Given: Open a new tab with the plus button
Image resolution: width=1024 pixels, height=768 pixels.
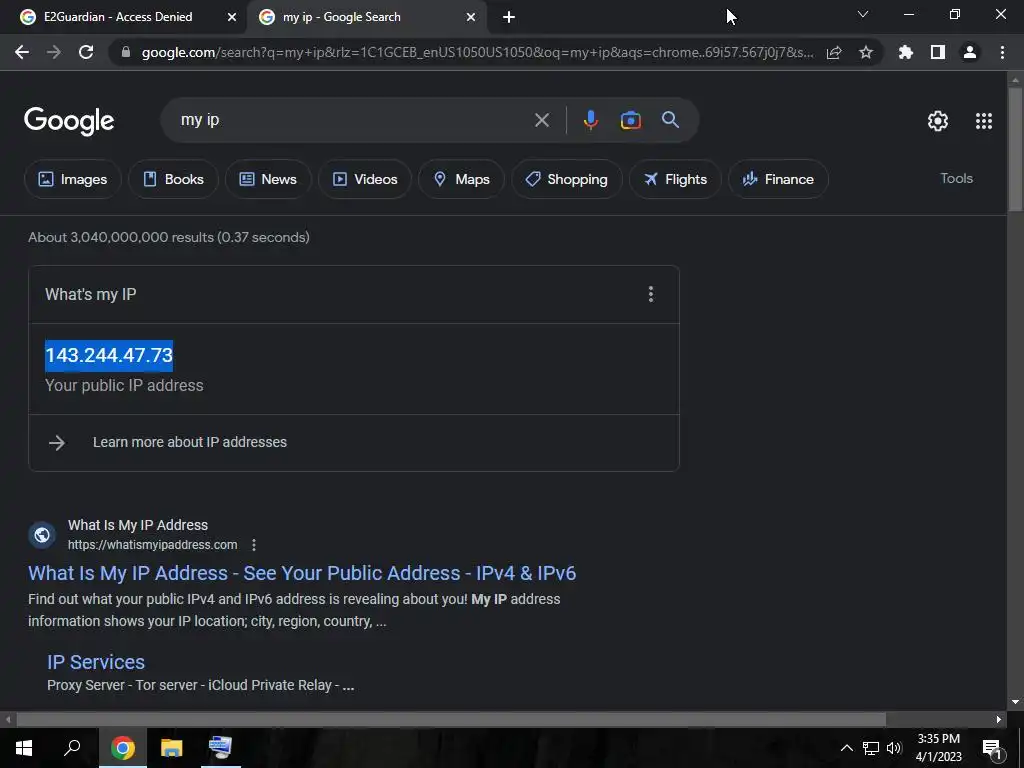Looking at the screenshot, I should click(x=509, y=17).
